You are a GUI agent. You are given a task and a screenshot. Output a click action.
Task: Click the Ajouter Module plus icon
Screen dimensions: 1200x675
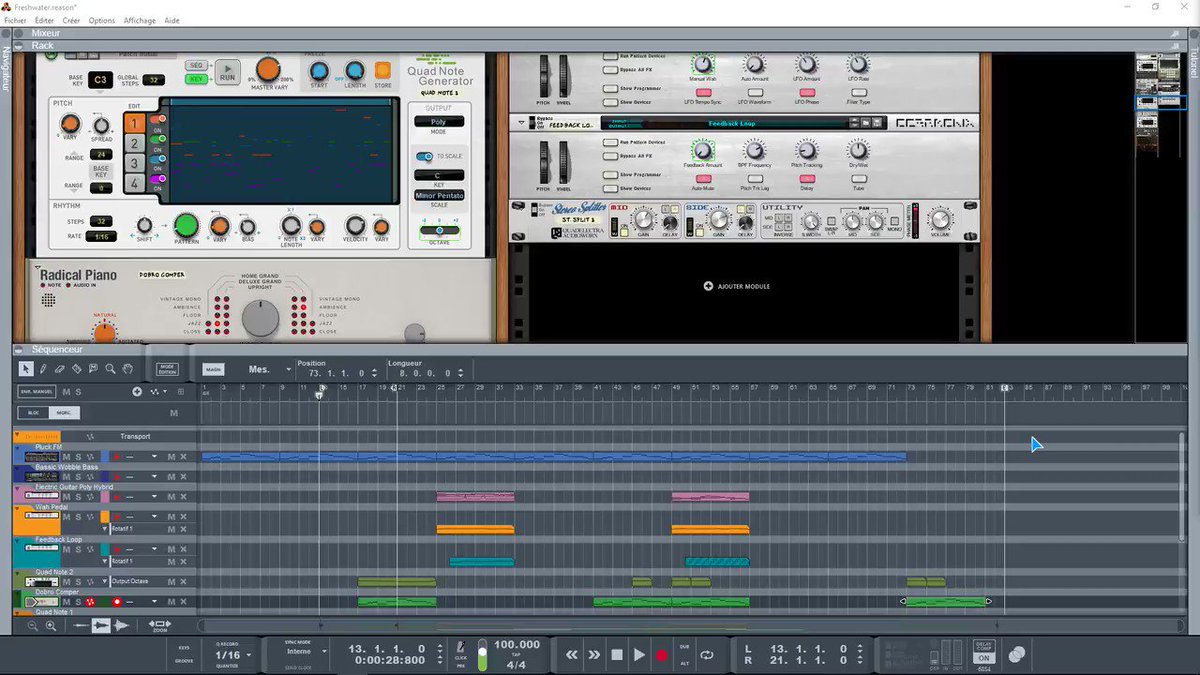click(708, 286)
